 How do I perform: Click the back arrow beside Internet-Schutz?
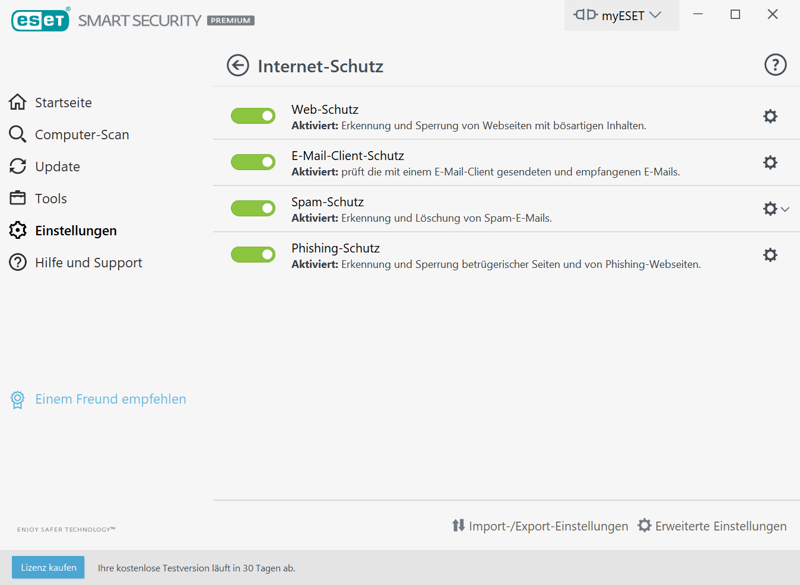point(238,66)
